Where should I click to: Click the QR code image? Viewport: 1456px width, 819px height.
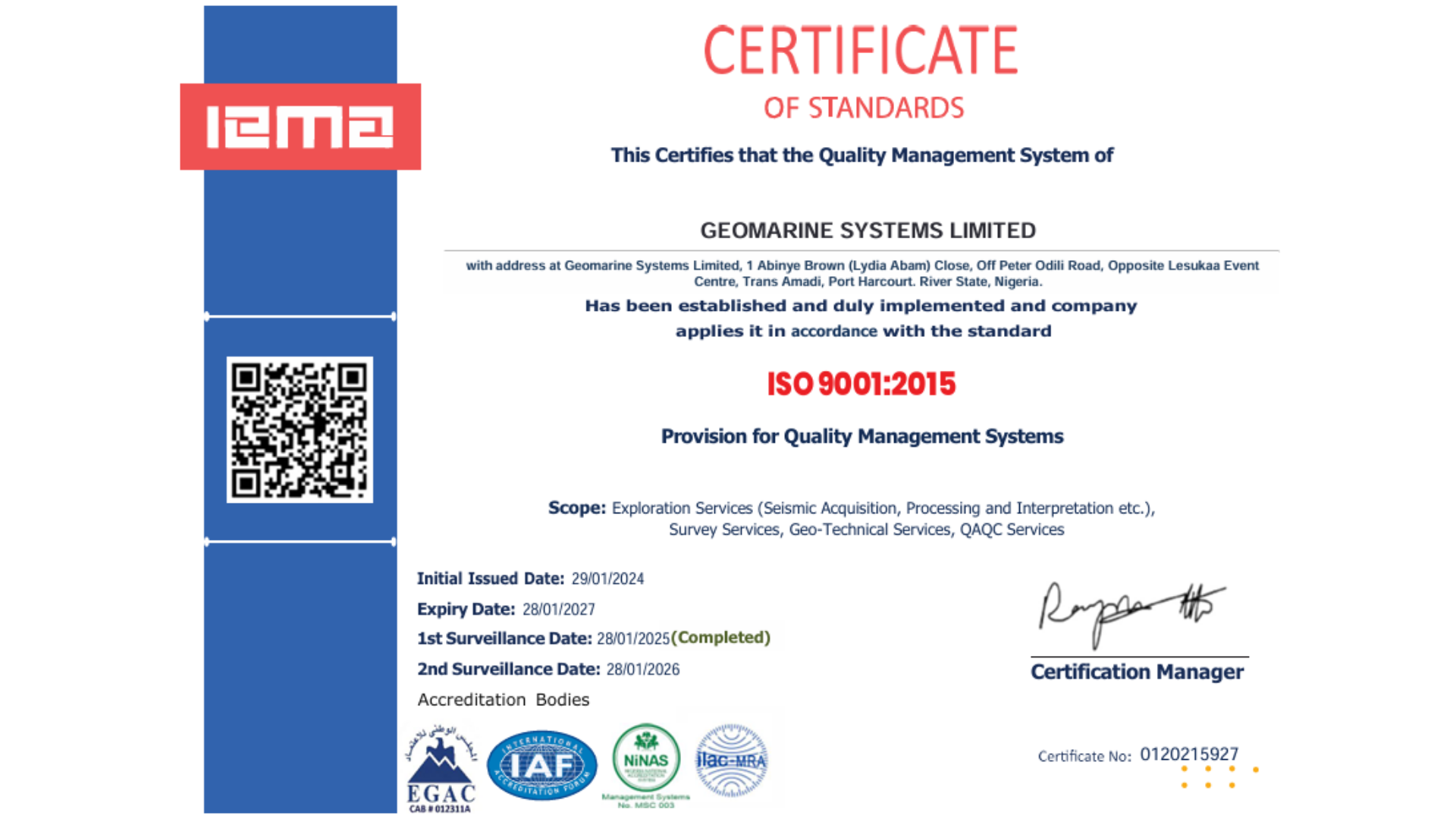pos(300,430)
